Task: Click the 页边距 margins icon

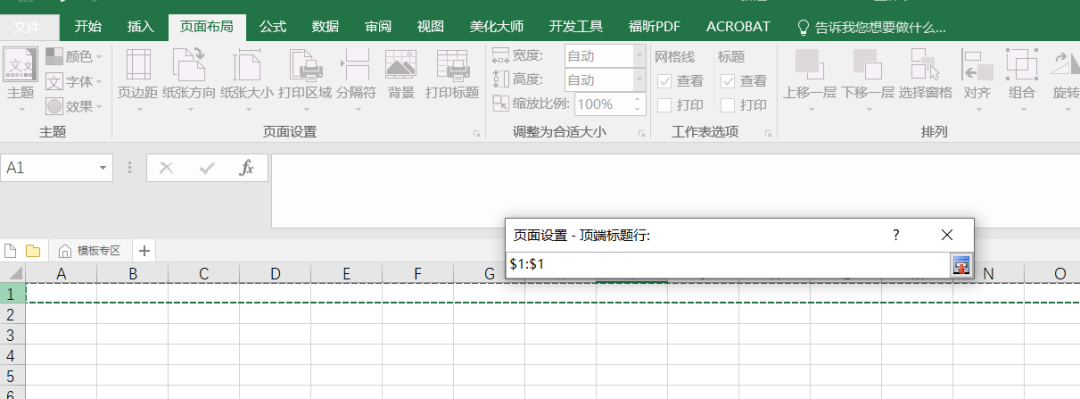Action: click(137, 65)
